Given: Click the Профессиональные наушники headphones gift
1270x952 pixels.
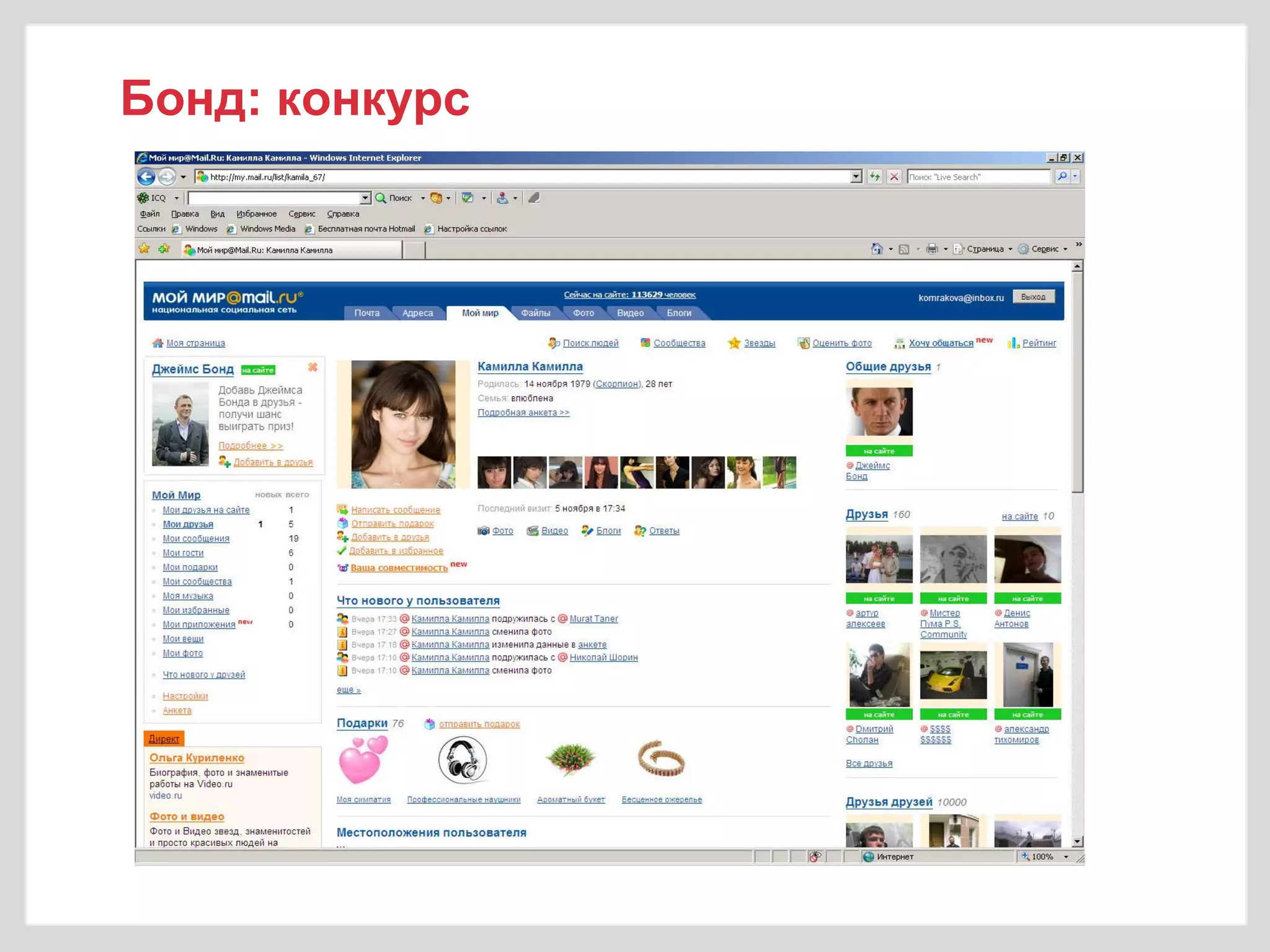Looking at the screenshot, I should (463, 760).
